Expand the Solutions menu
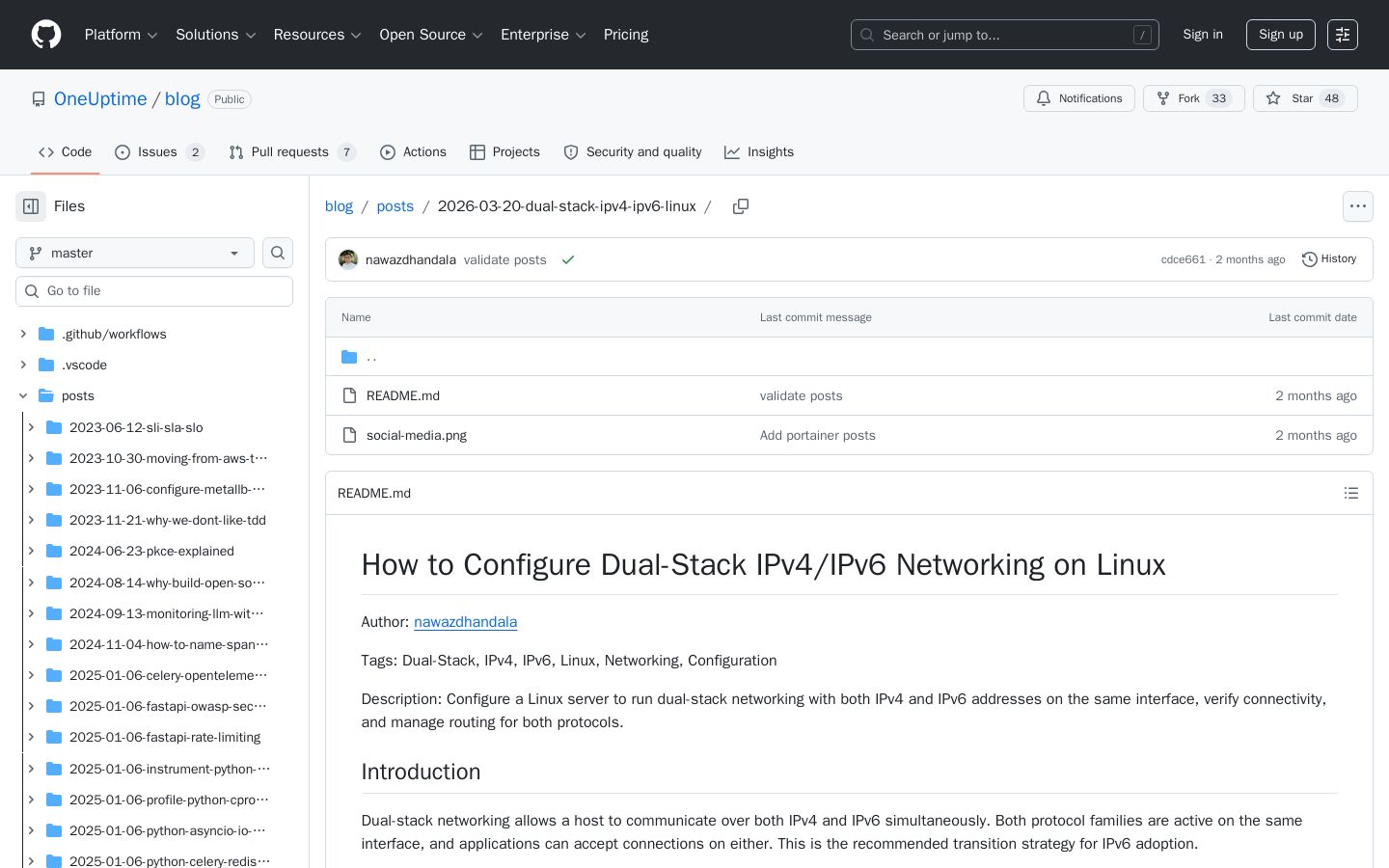 pyautogui.click(x=215, y=35)
